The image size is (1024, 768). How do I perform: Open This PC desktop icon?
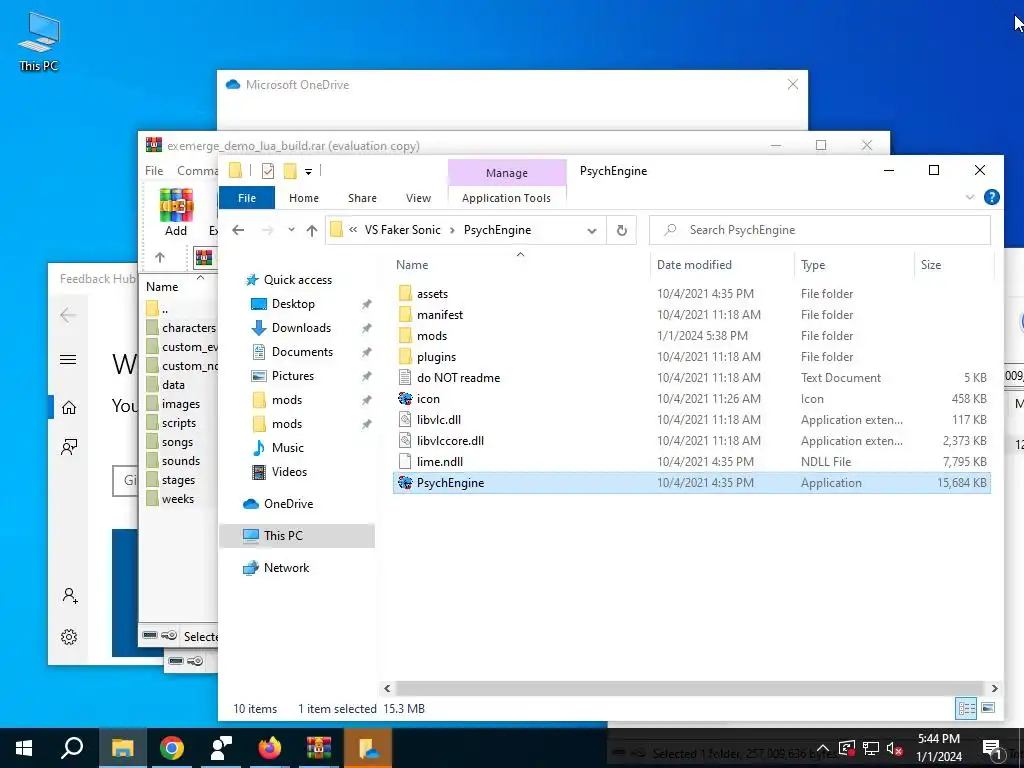pos(39,40)
